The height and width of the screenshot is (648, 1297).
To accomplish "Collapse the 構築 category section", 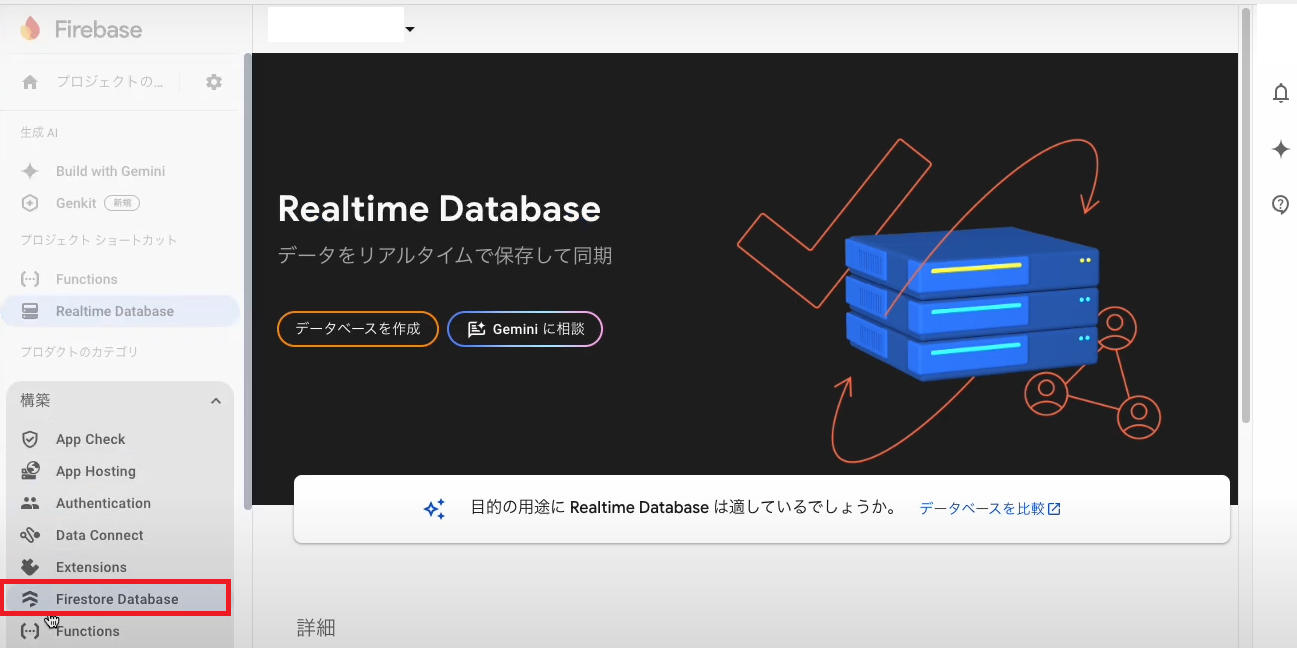I will (x=216, y=401).
